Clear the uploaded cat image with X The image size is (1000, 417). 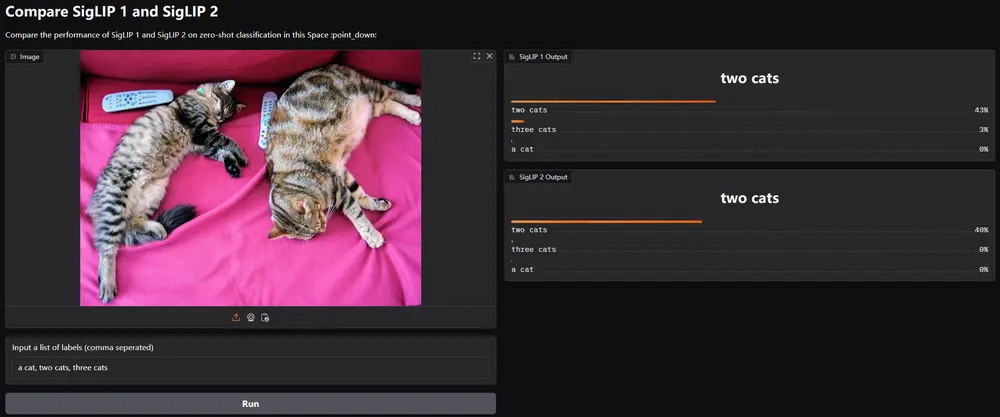(x=490, y=56)
